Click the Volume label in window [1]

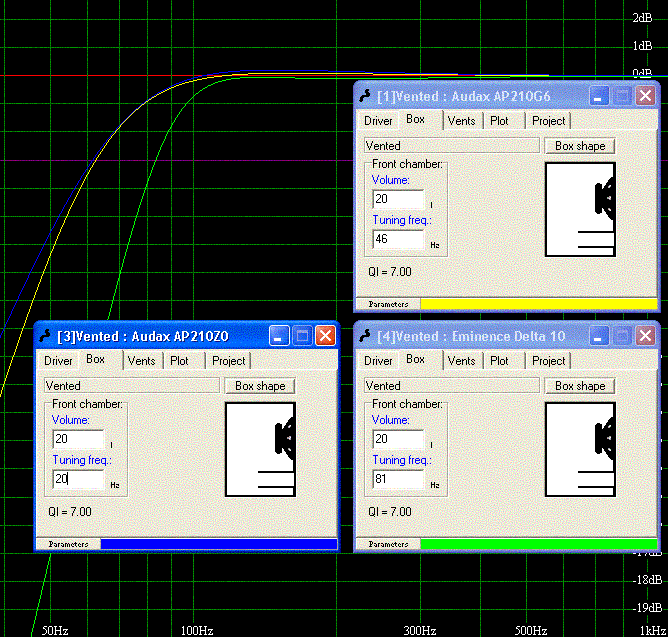[x=391, y=180]
